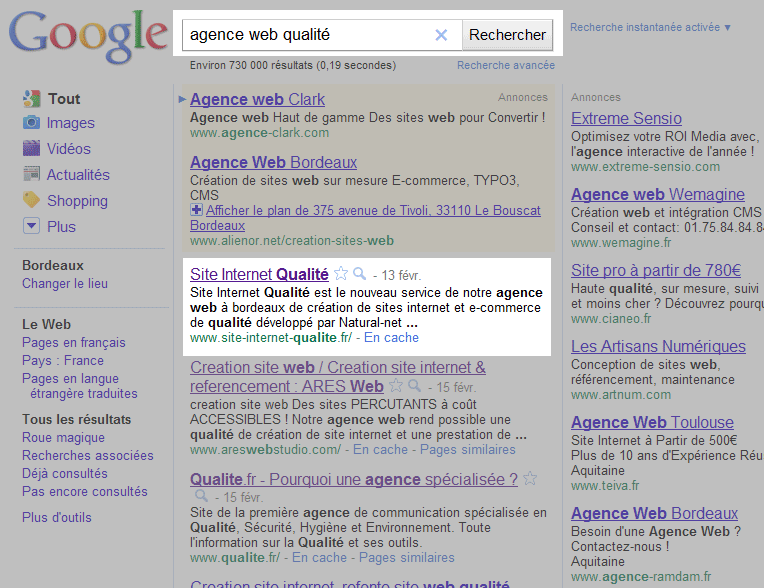Viewport: 764px width, 588px height.
Task: Open Qualite.fr Pourquoi une agence spécialisée result
Action: coord(354,479)
